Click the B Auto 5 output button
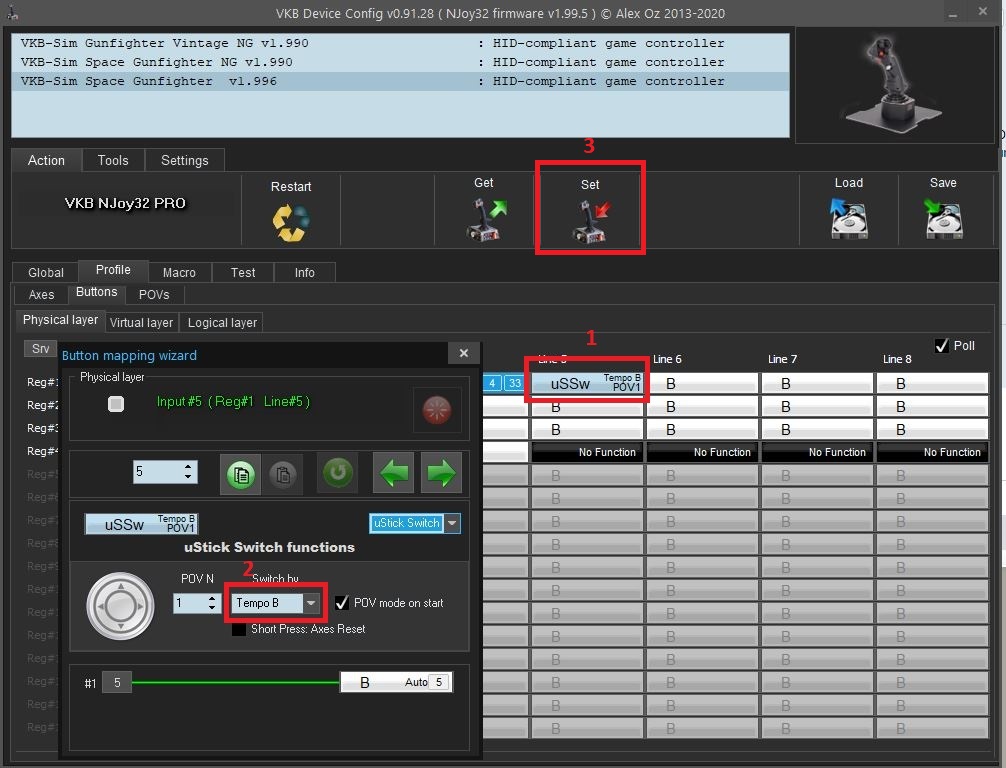Screen dimensions: 1006x768 coord(396,682)
